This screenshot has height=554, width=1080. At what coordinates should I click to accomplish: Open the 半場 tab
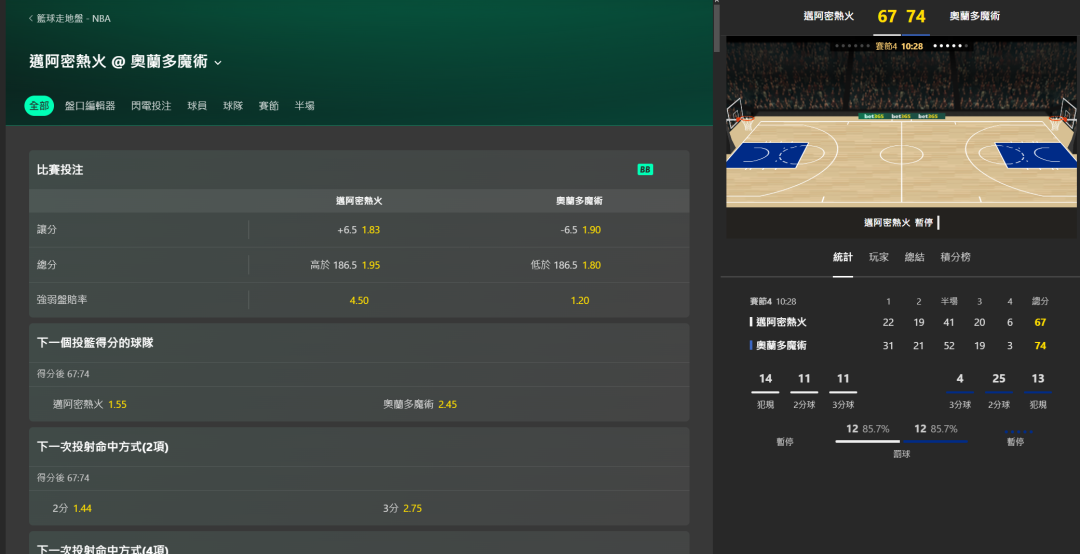tap(304, 105)
